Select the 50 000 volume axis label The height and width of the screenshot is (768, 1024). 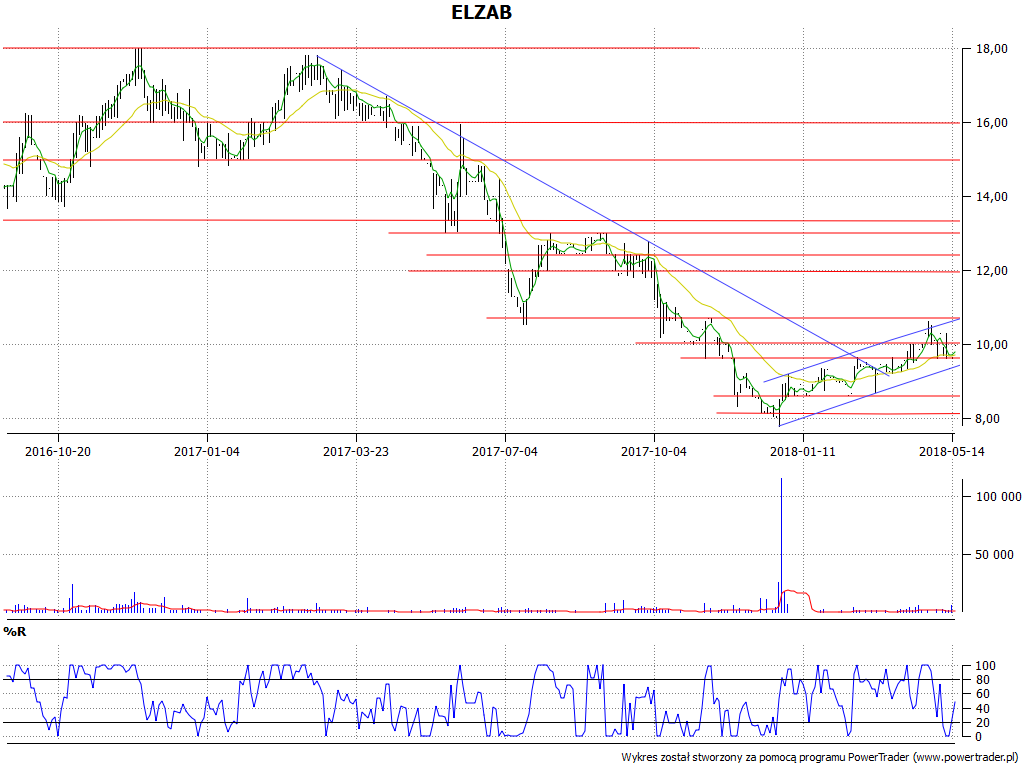[995, 555]
